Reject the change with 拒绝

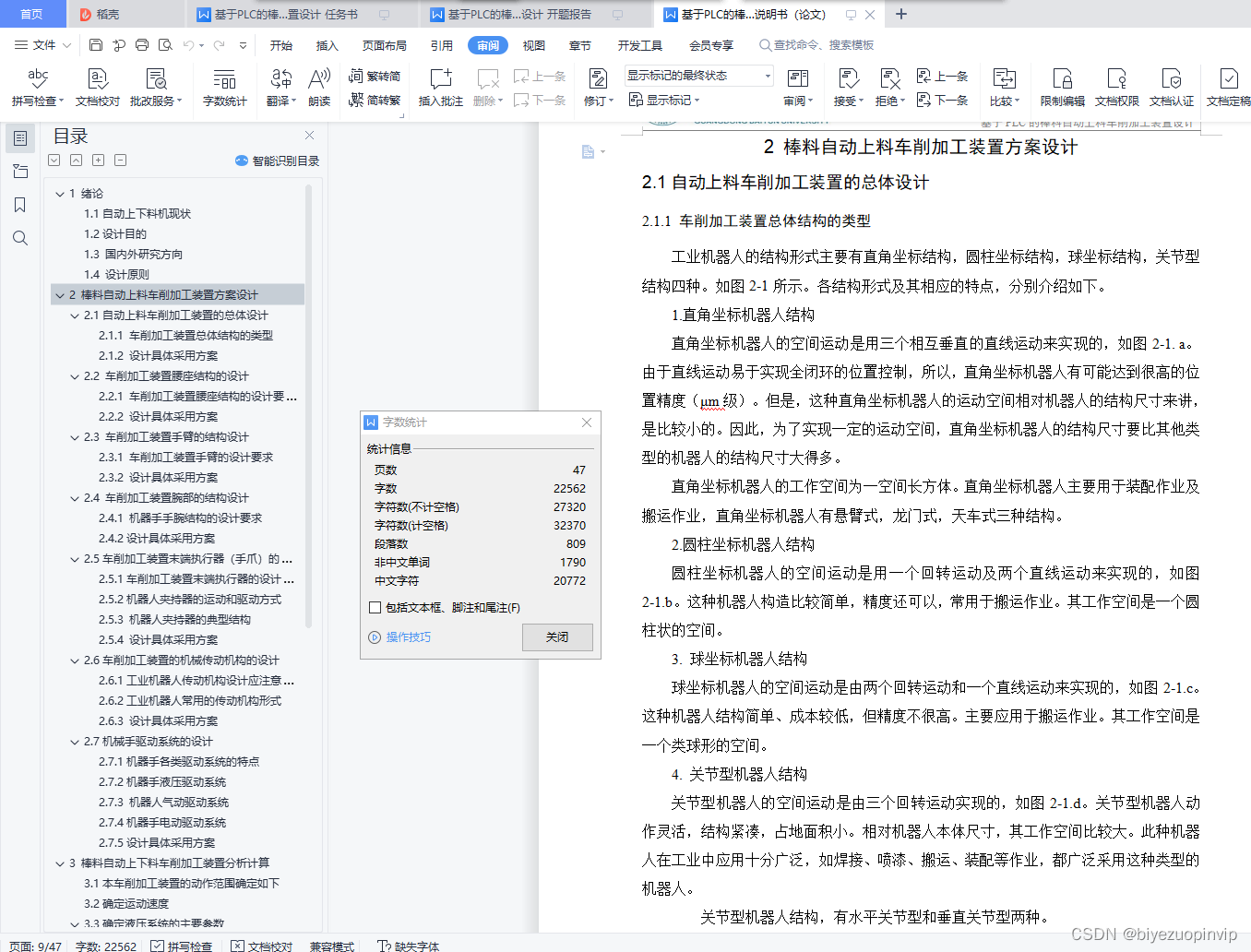click(889, 88)
